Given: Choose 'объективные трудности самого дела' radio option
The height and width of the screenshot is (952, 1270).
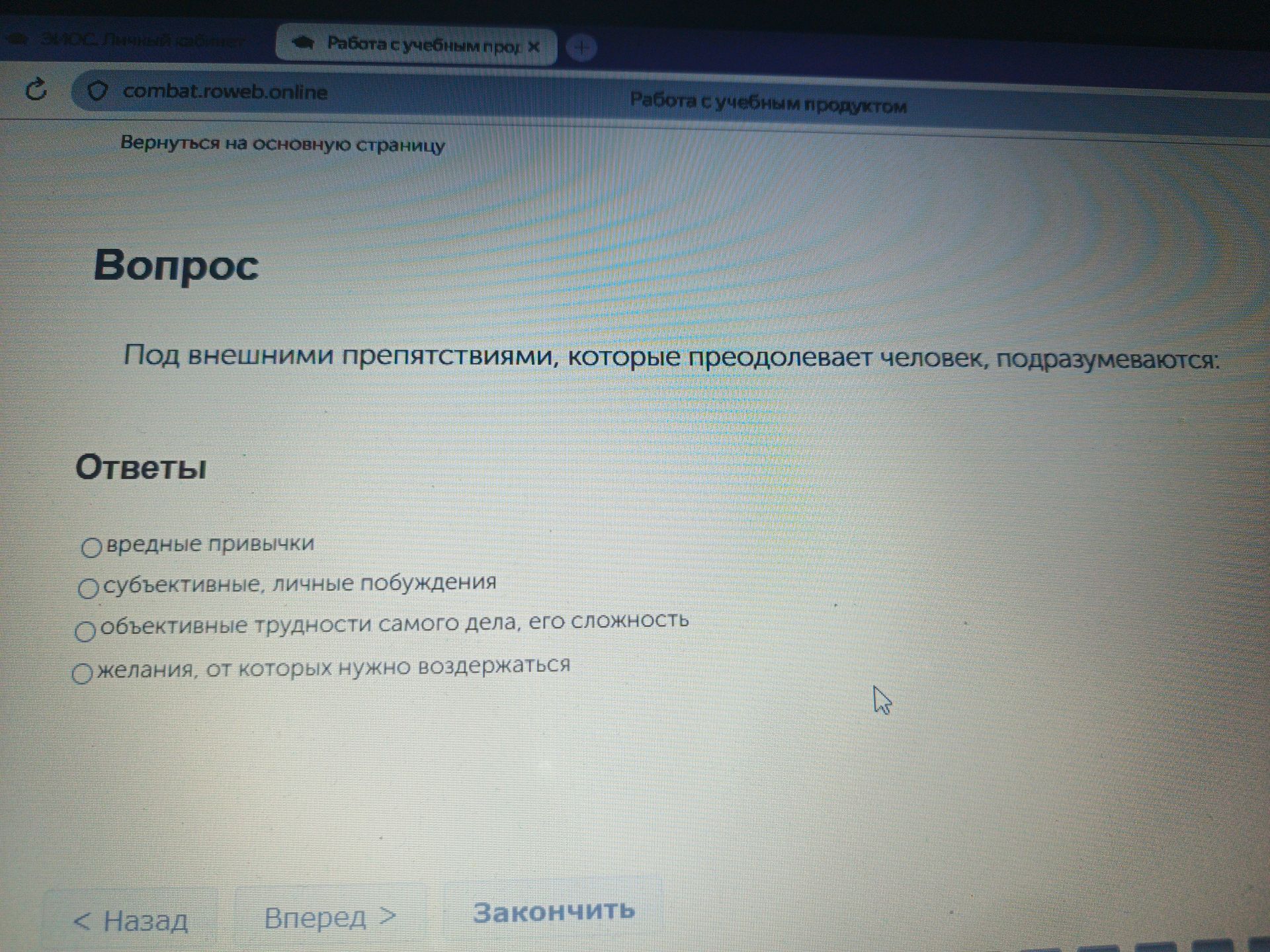Looking at the screenshot, I should (x=85, y=631).
